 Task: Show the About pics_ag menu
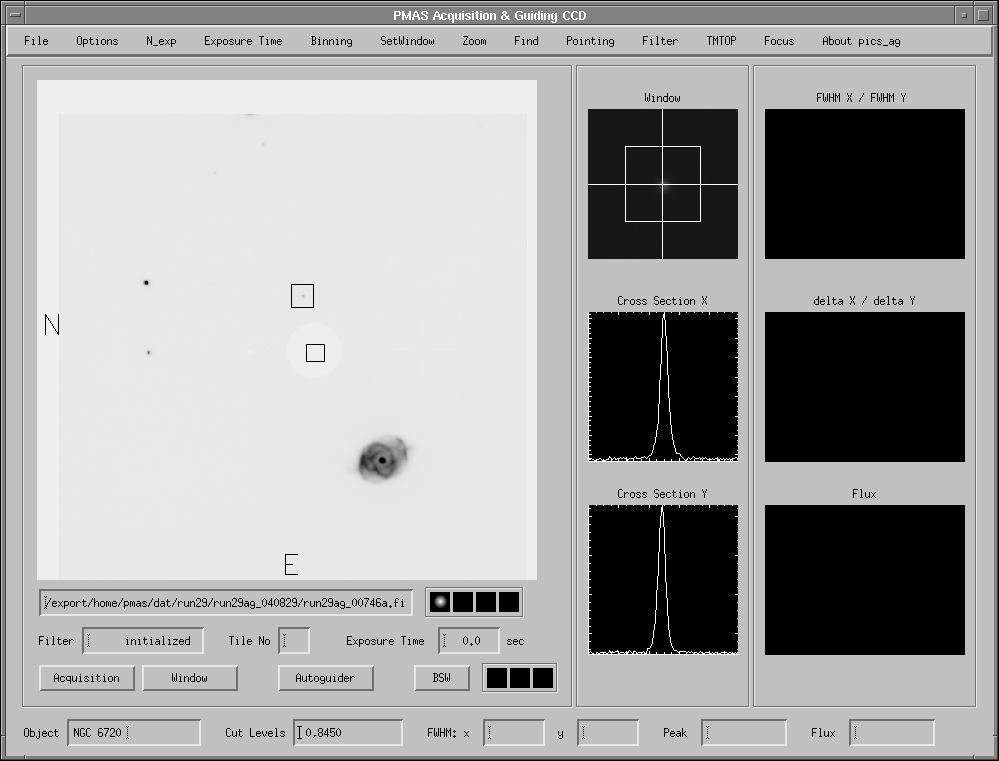click(x=861, y=41)
